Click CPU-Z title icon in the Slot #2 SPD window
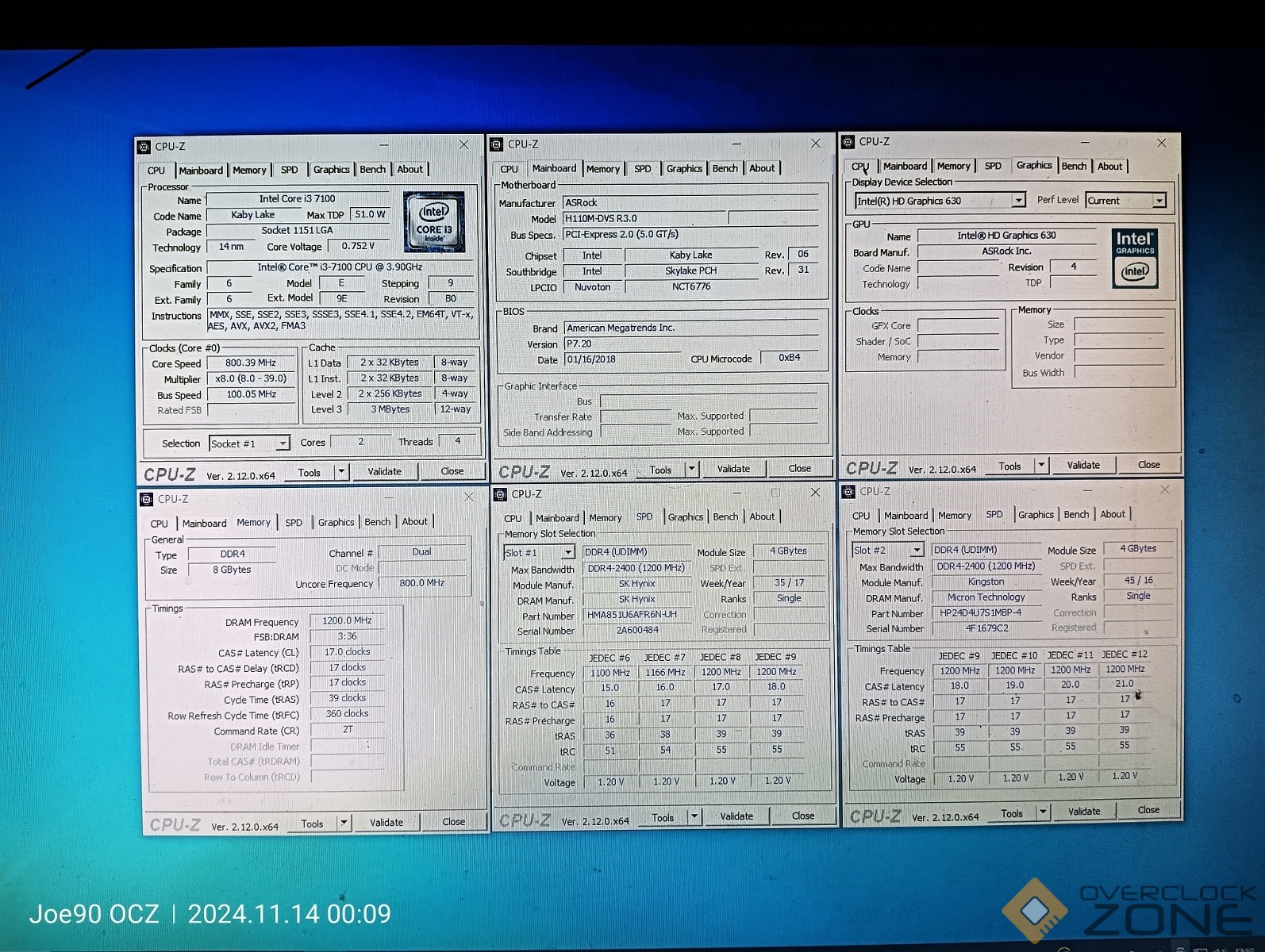This screenshot has height=952, width=1265. click(848, 492)
